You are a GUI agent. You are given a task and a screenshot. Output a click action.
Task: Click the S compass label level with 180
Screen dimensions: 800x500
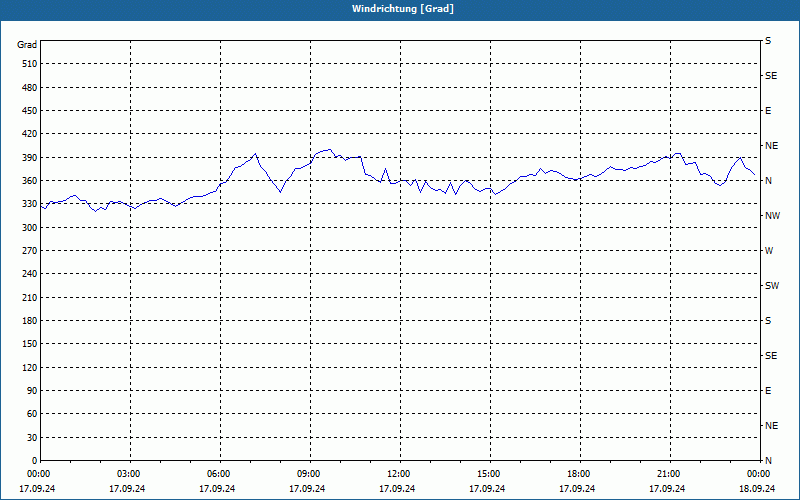(x=768, y=321)
